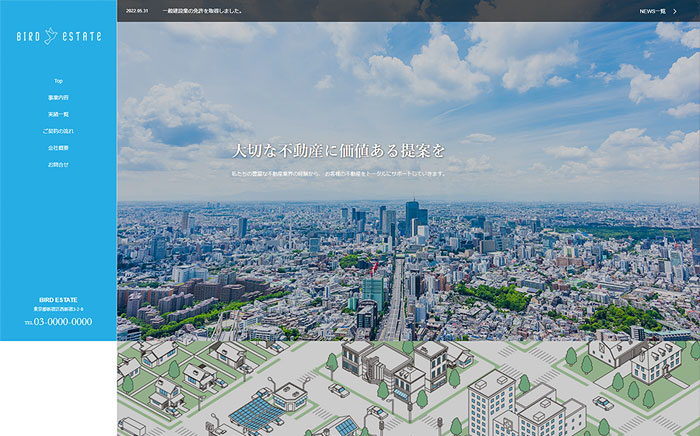Click the NEWS一覧 link
The image size is (700, 436).
[652, 11]
